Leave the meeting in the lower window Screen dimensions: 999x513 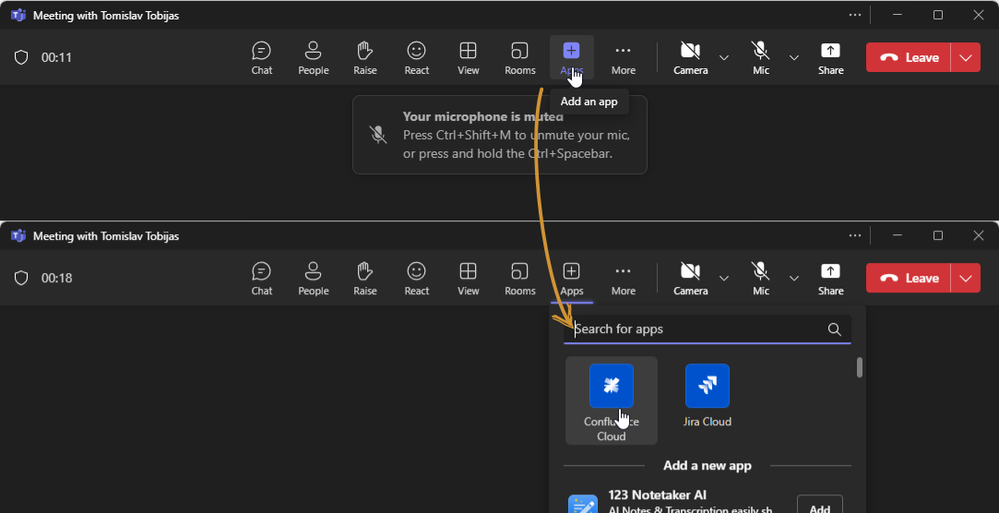coord(909,278)
